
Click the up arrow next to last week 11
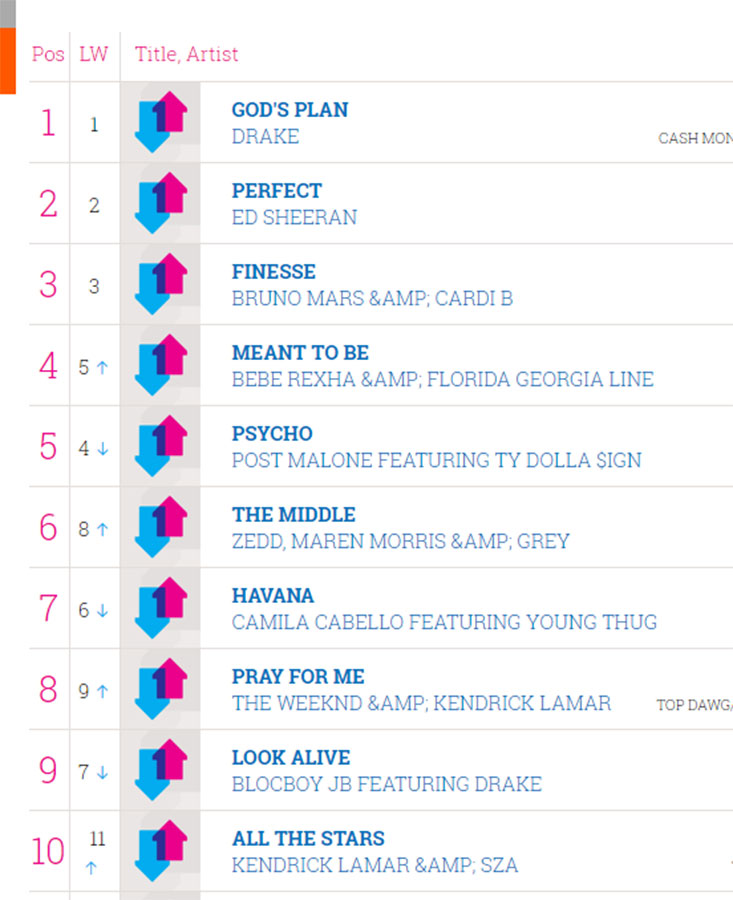tap(91, 868)
